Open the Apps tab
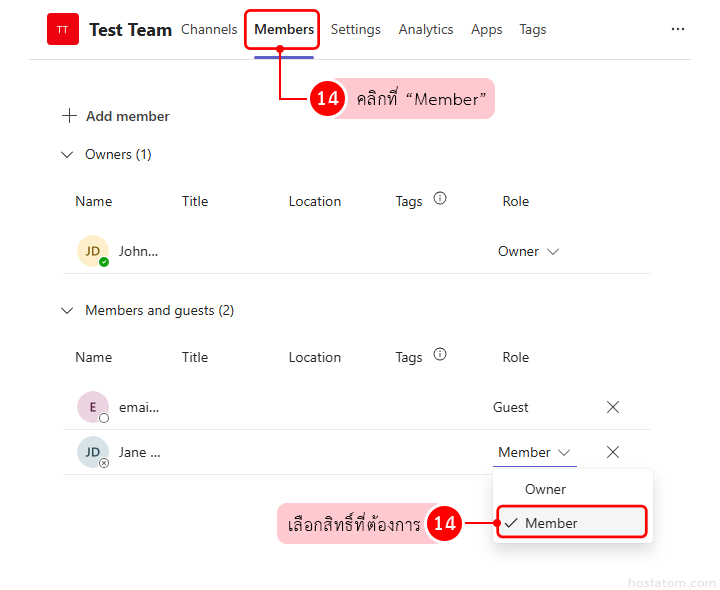The image size is (720, 590). pos(486,30)
